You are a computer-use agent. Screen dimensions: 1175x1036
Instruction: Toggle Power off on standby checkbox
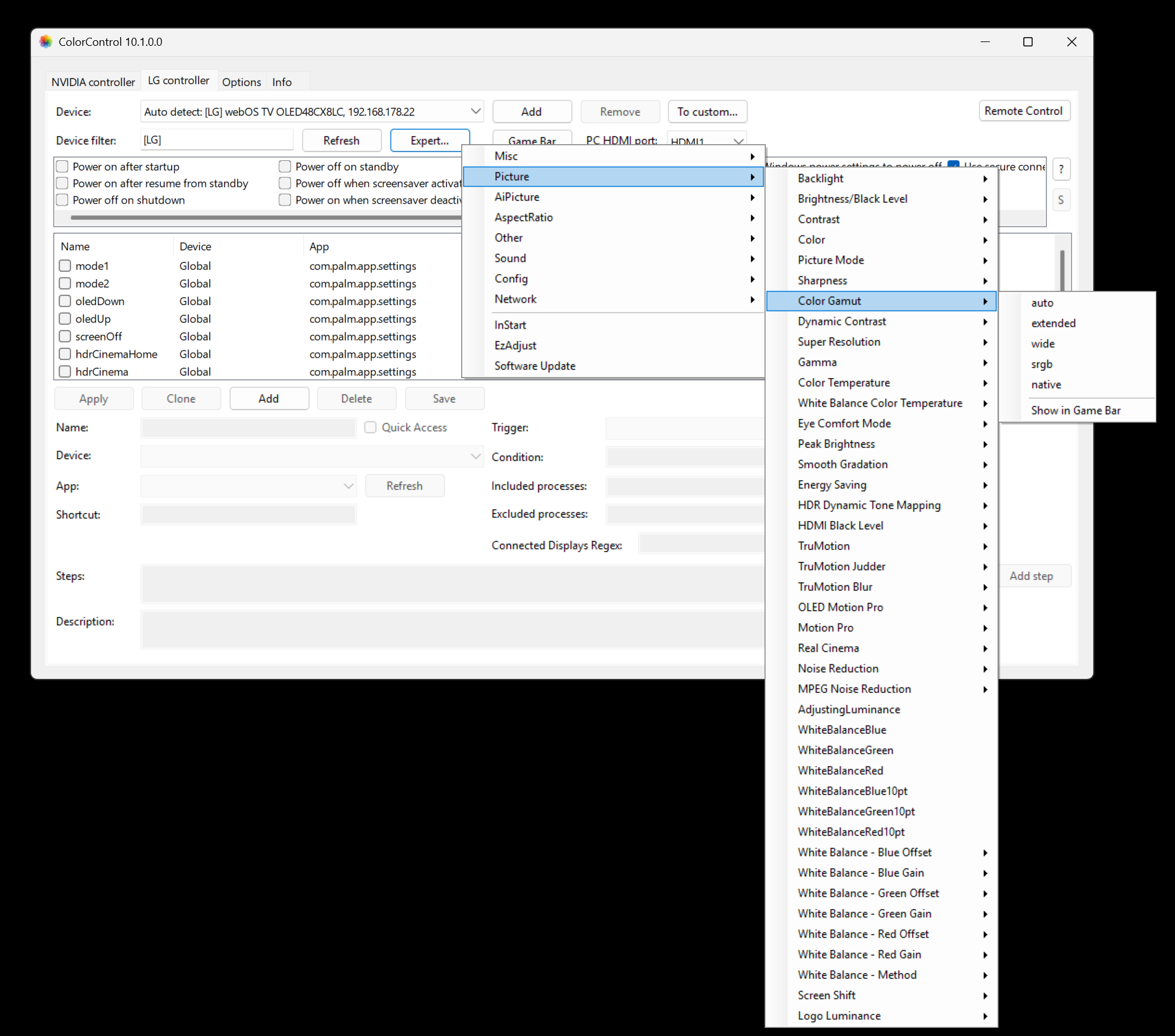tap(285, 166)
